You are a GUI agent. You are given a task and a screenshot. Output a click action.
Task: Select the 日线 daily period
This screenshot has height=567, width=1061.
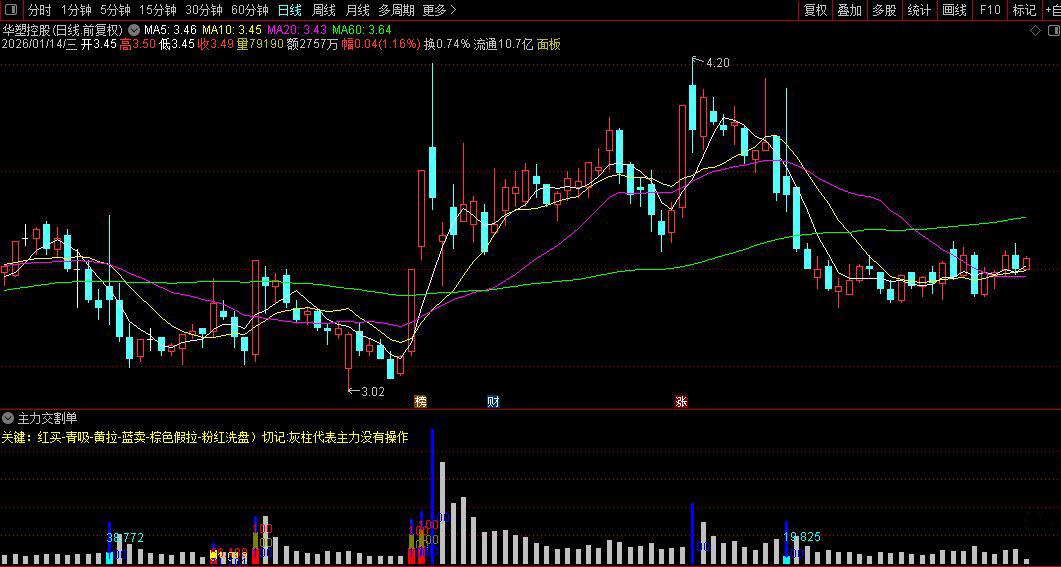pyautogui.click(x=290, y=10)
